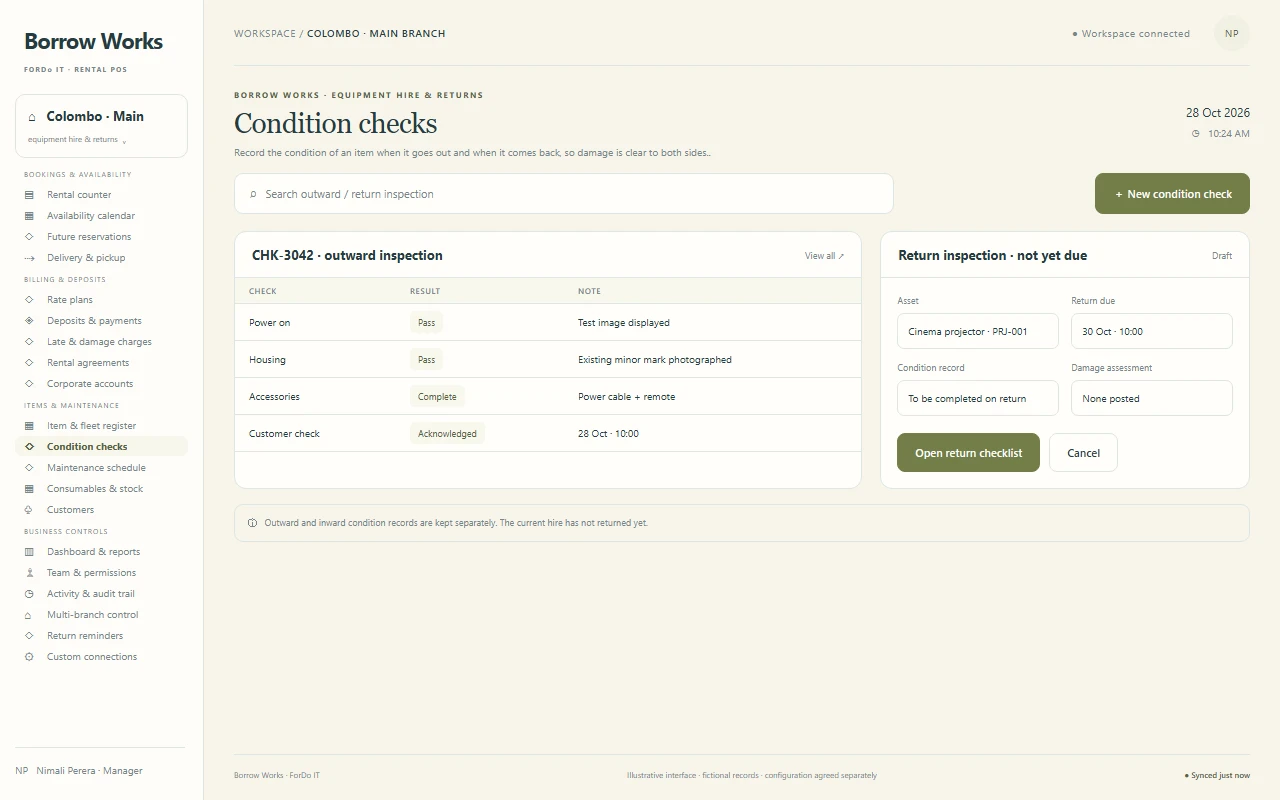Click the NP avatar at top right
Screen dimensions: 1280x800
point(1232,33)
